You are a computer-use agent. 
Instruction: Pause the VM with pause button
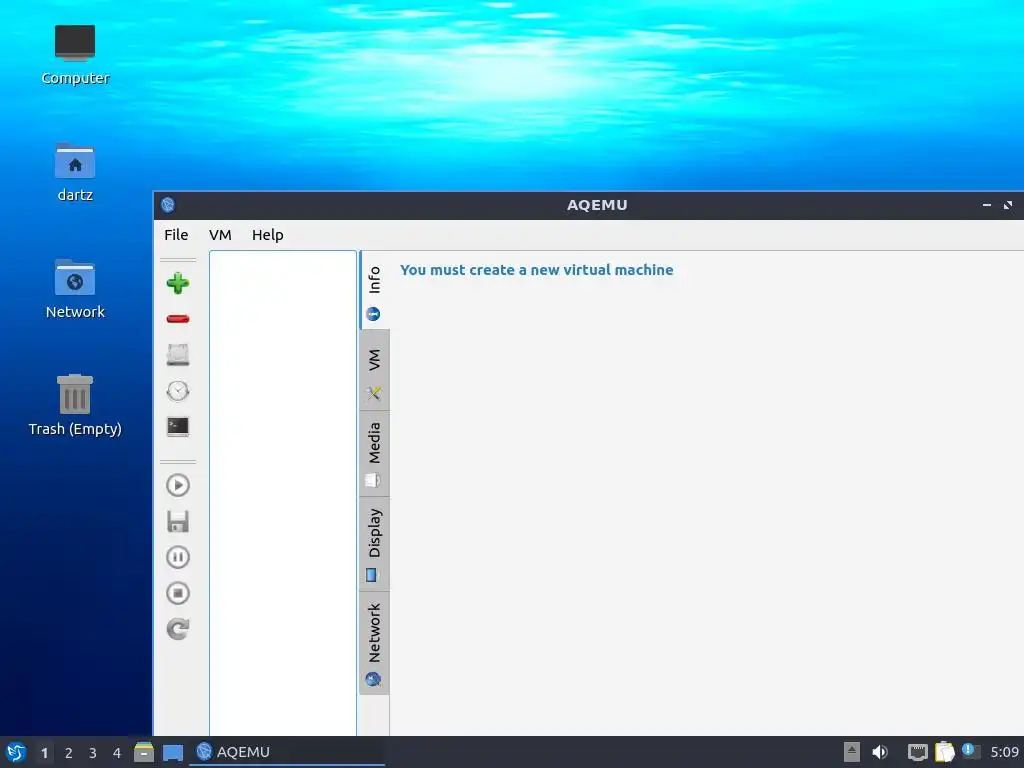click(x=178, y=557)
